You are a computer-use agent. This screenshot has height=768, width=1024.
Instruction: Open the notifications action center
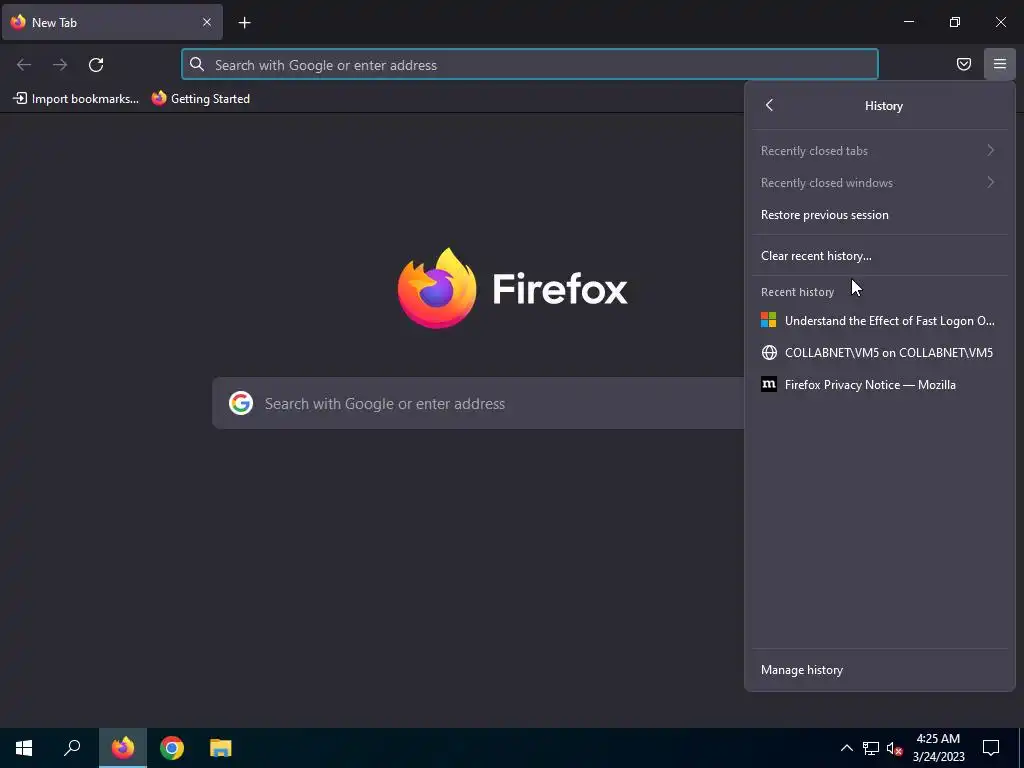click(x=991, y=748)
